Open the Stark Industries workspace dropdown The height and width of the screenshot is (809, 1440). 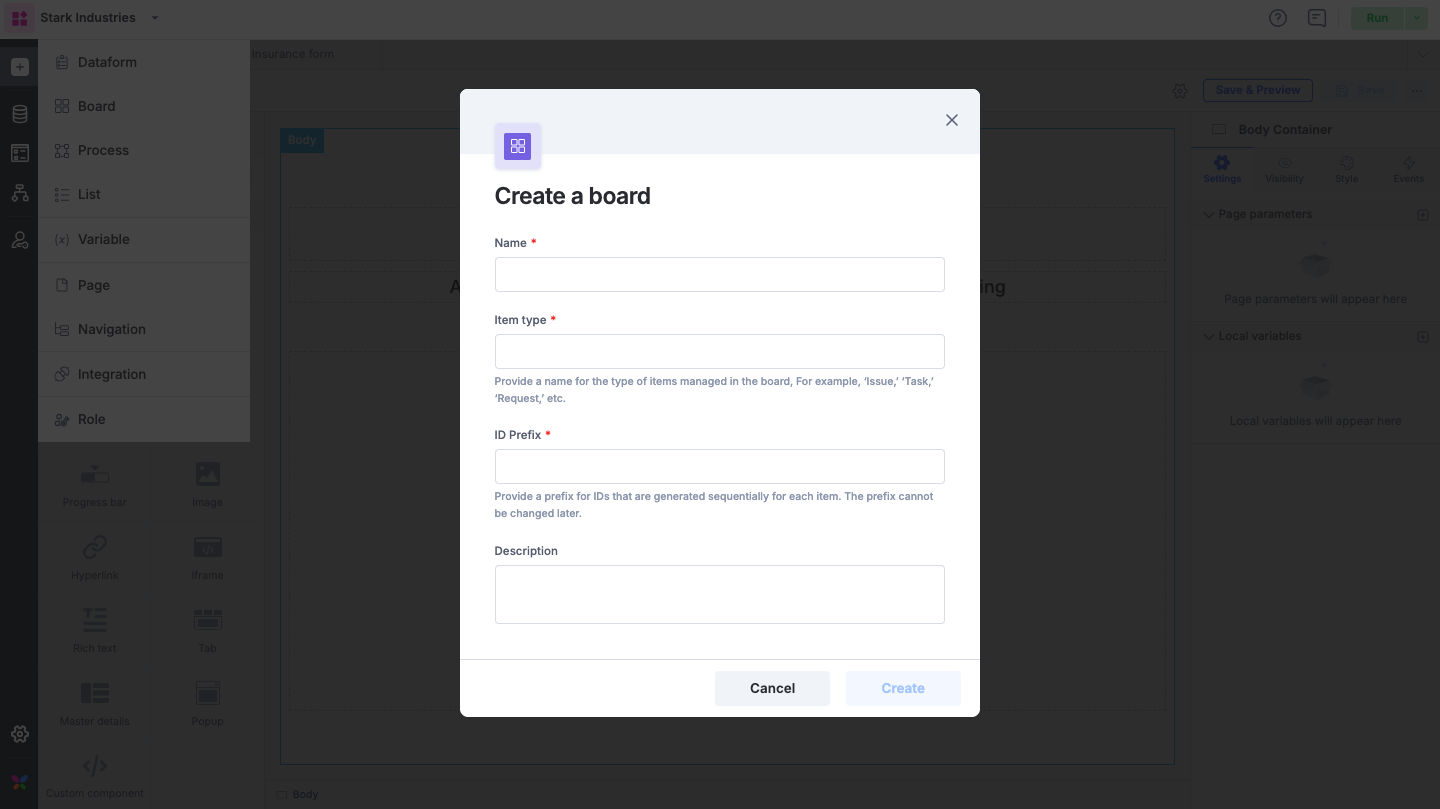click(x=154, y=18)
